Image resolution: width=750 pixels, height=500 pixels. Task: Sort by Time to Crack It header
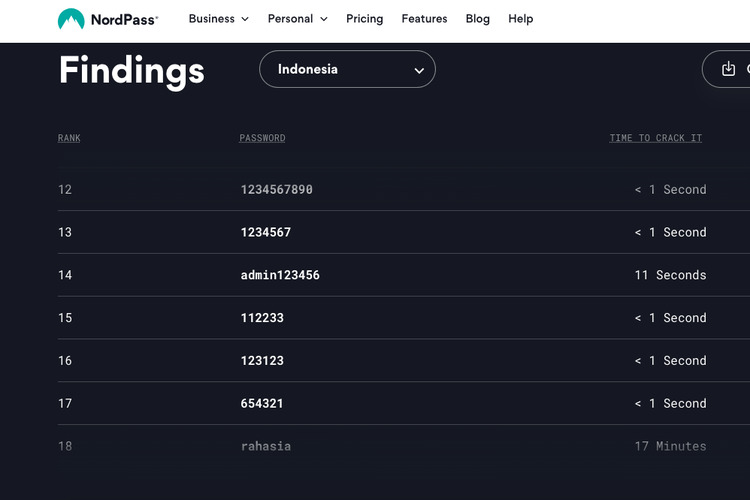(655, 138)
